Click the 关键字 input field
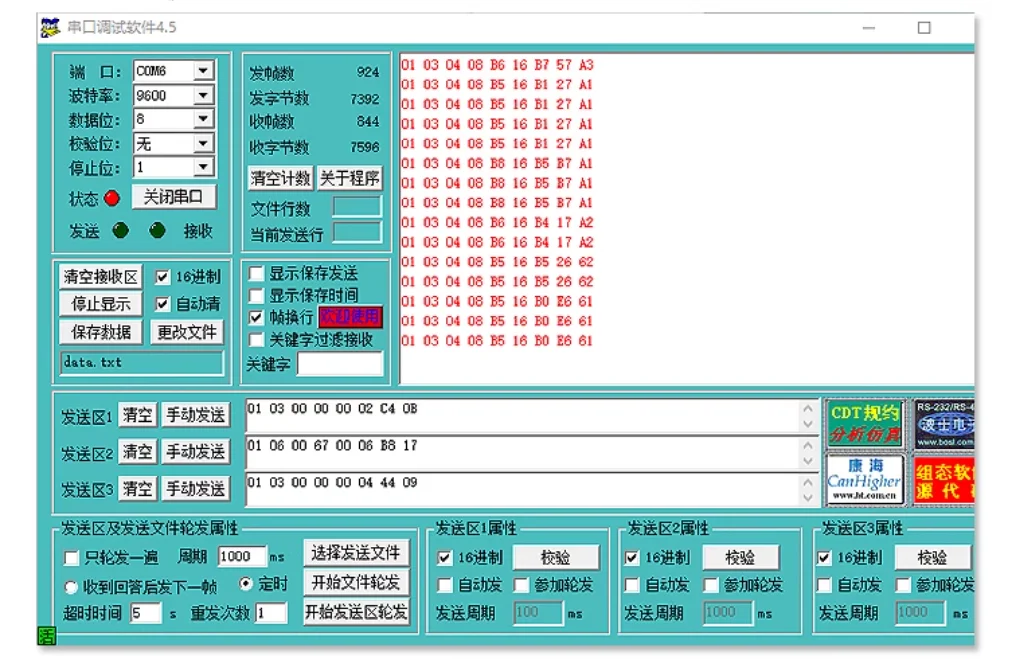Viewport: 1017px width, 659px height. 340,364
